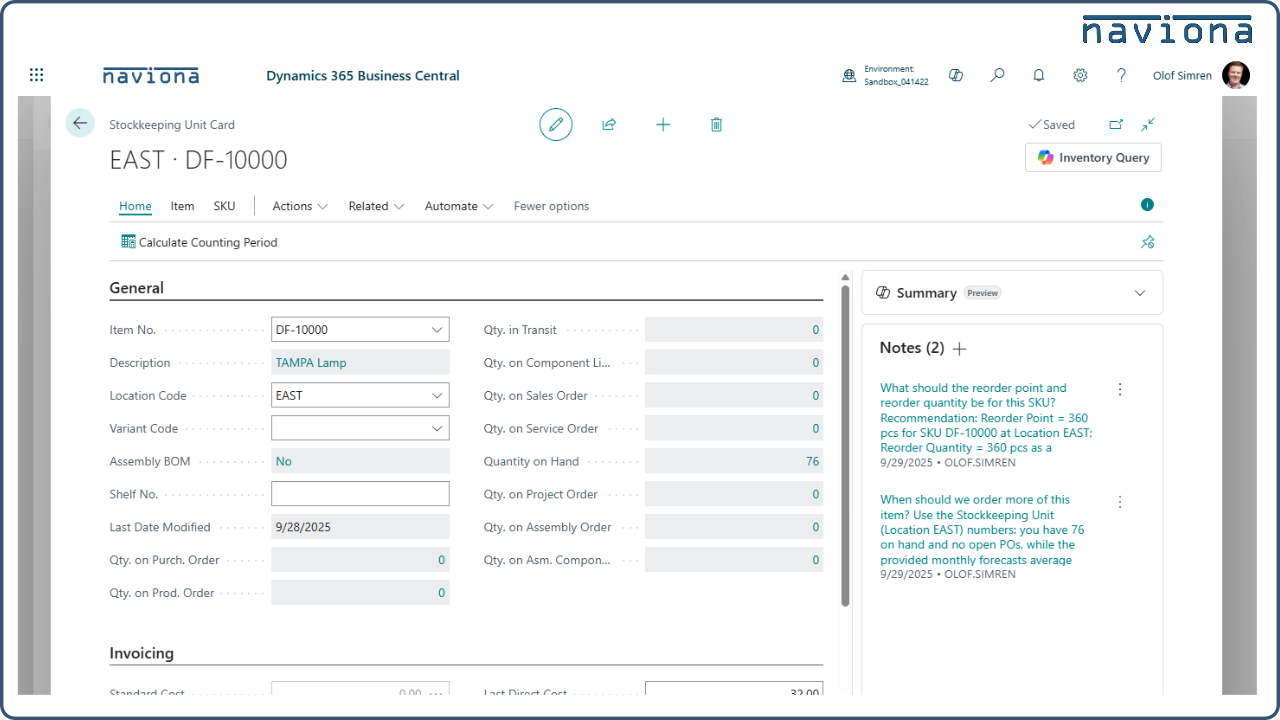
Task: Open options for order more note
Action: 1120,502
